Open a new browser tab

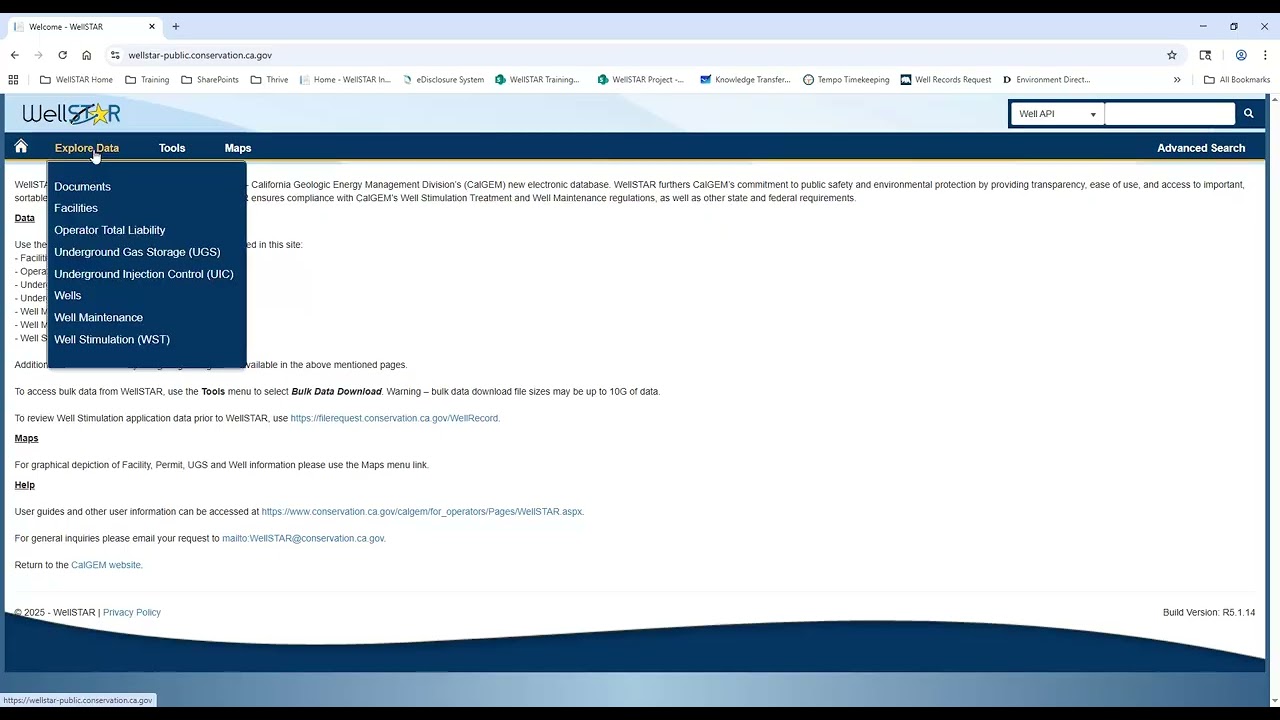(x=175, y=27)
